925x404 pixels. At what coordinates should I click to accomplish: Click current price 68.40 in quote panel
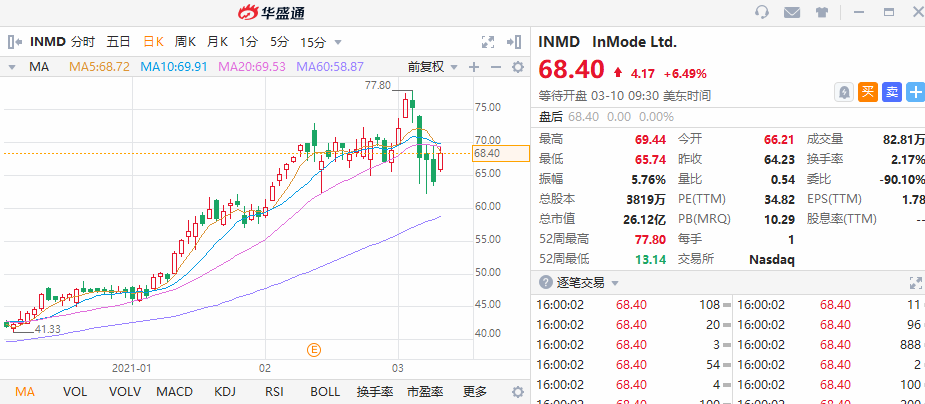pyautogui.click(x=572, y=70)
